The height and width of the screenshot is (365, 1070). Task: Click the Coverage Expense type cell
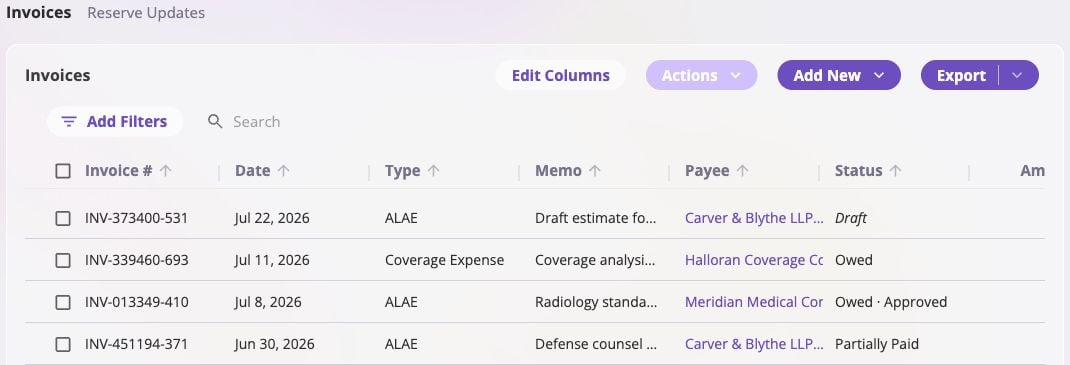(x=444, y=260)
